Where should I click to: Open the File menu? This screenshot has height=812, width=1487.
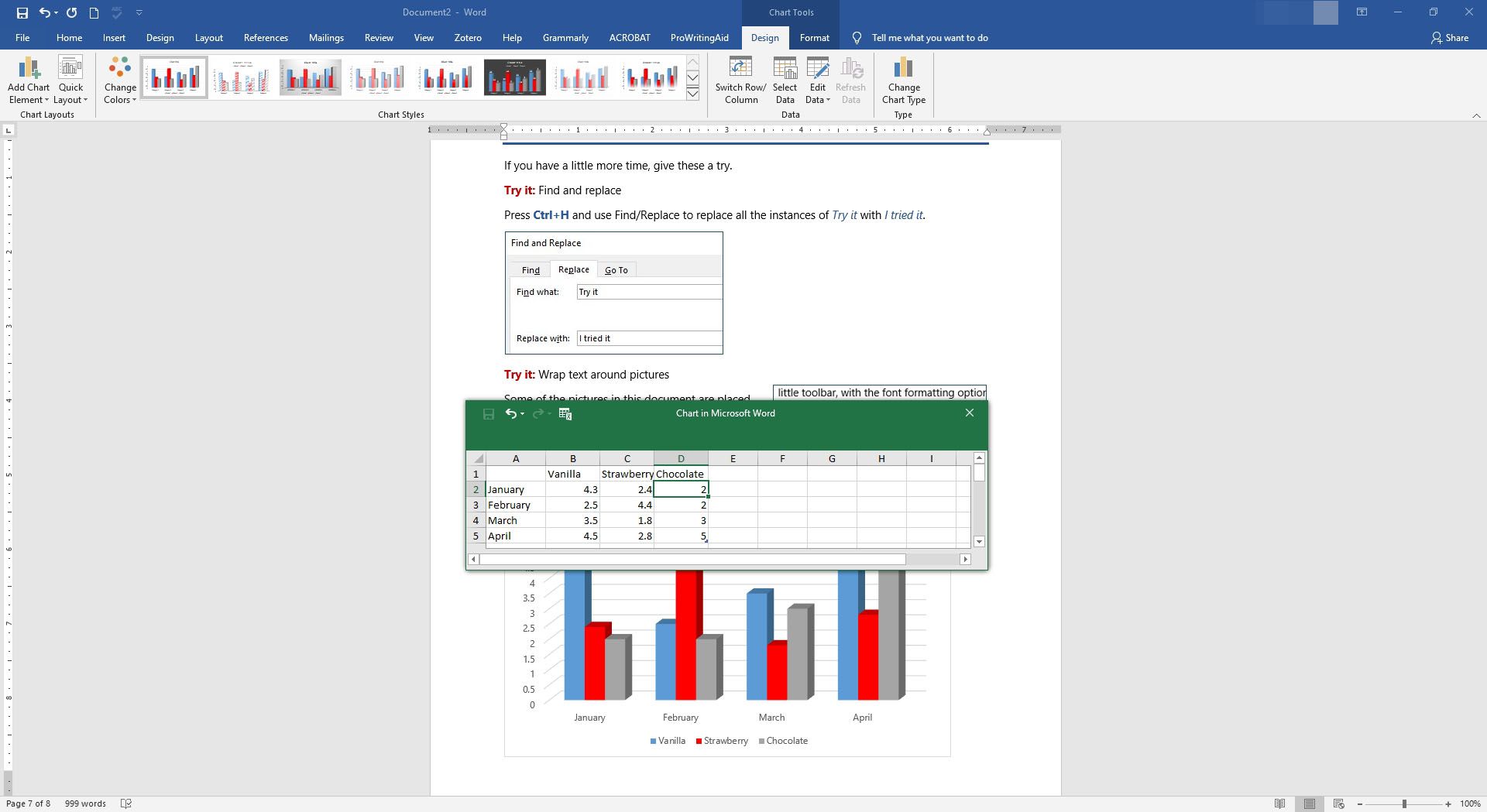click(22, 37)
